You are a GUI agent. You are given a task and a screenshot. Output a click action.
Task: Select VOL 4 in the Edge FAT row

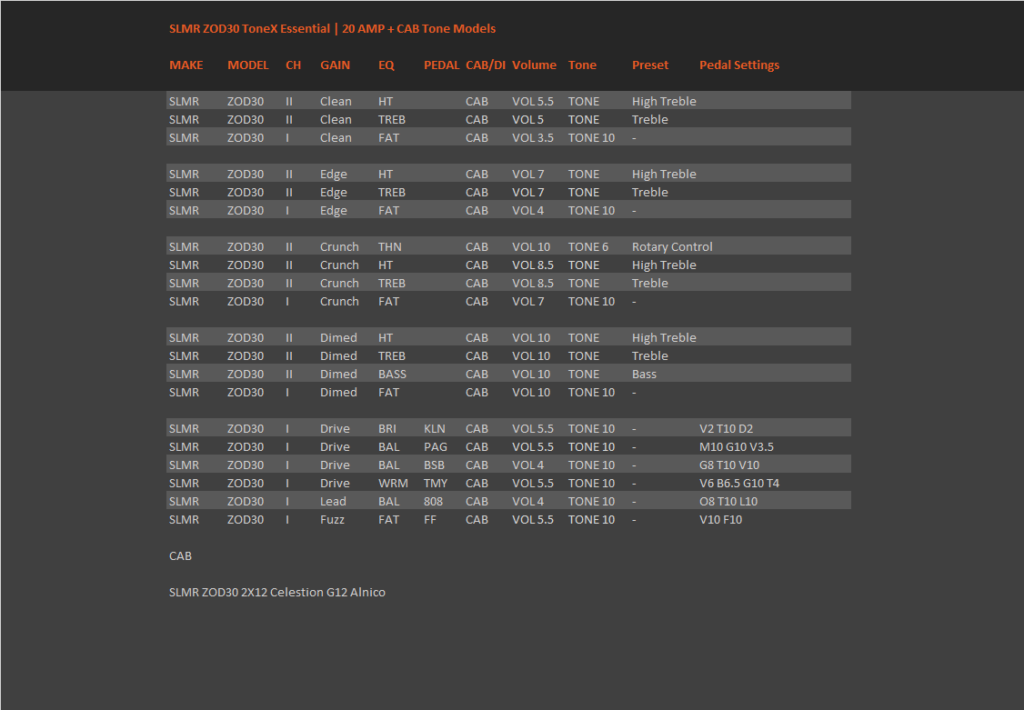click(x=528, y=210)
